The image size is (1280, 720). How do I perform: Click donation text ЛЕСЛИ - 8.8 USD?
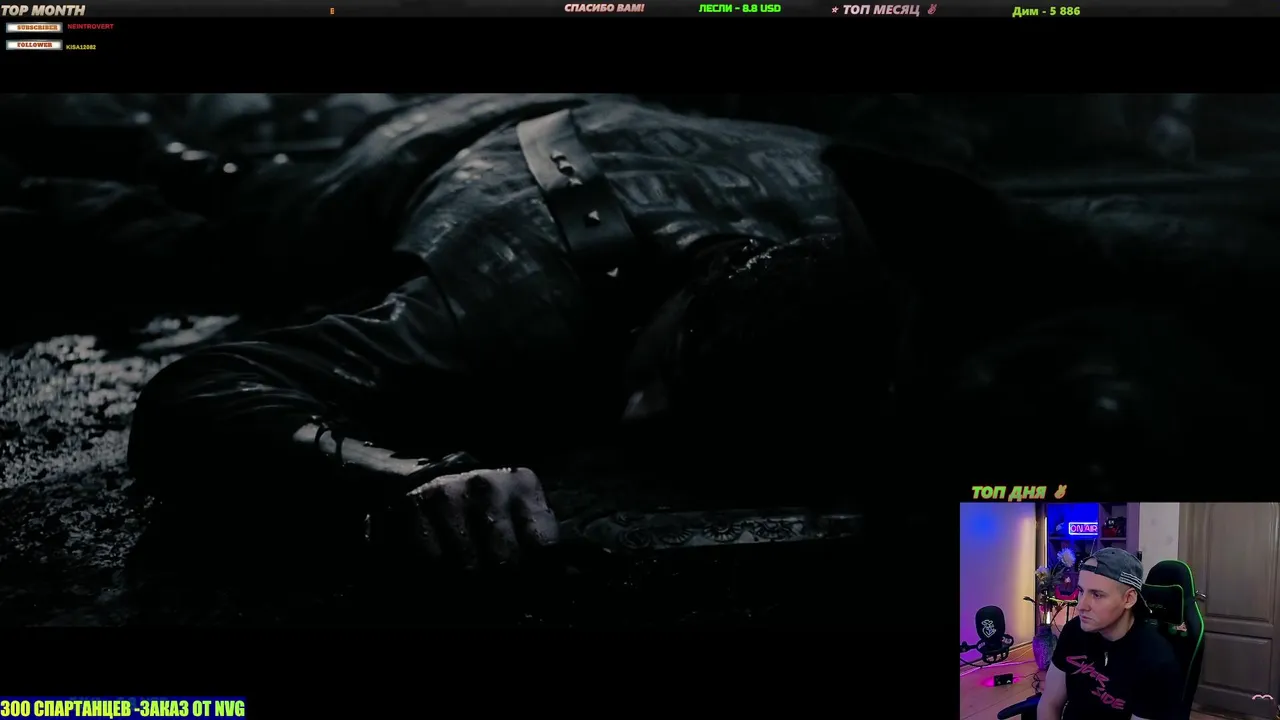740,8
